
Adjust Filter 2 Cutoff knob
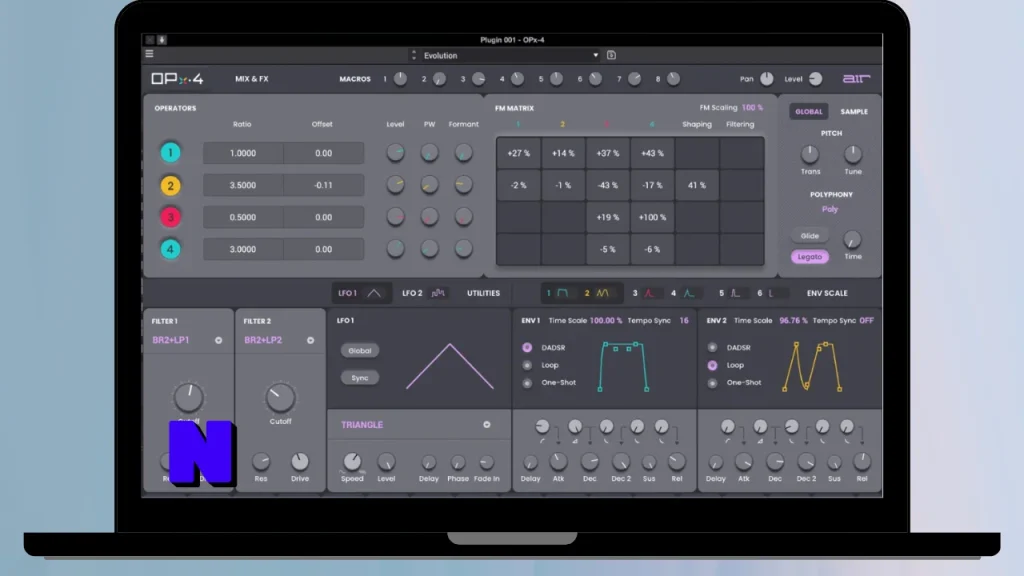(x=280, y=397)
